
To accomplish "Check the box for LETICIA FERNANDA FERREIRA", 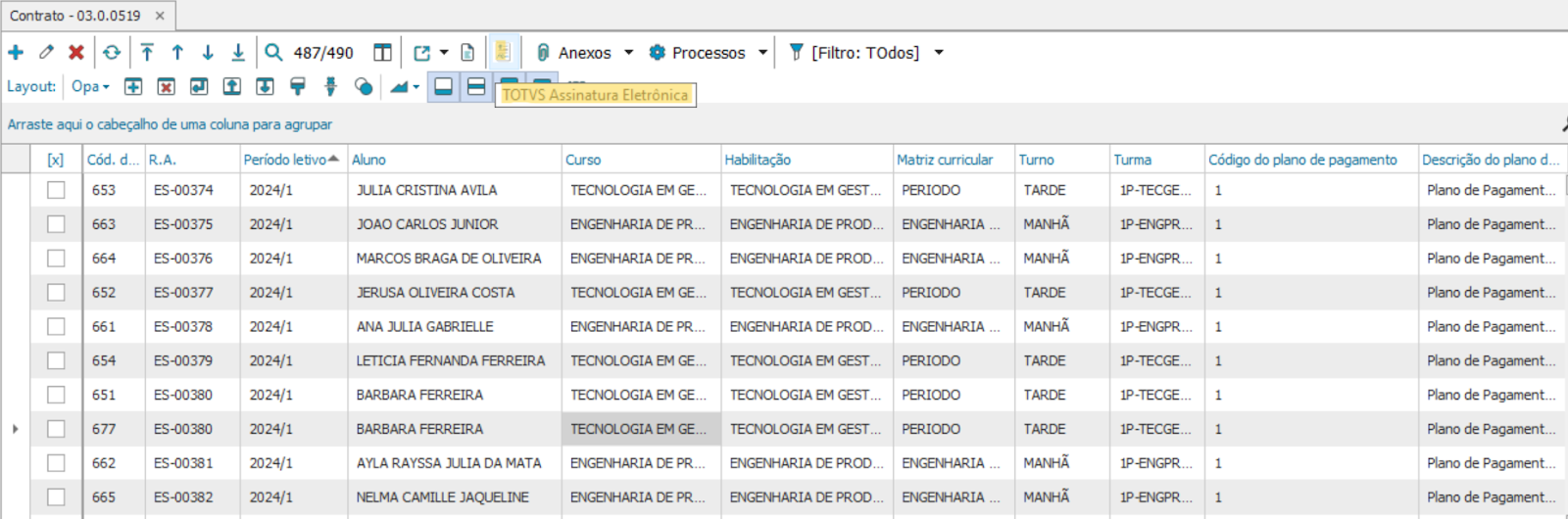I will click(56, 360).
